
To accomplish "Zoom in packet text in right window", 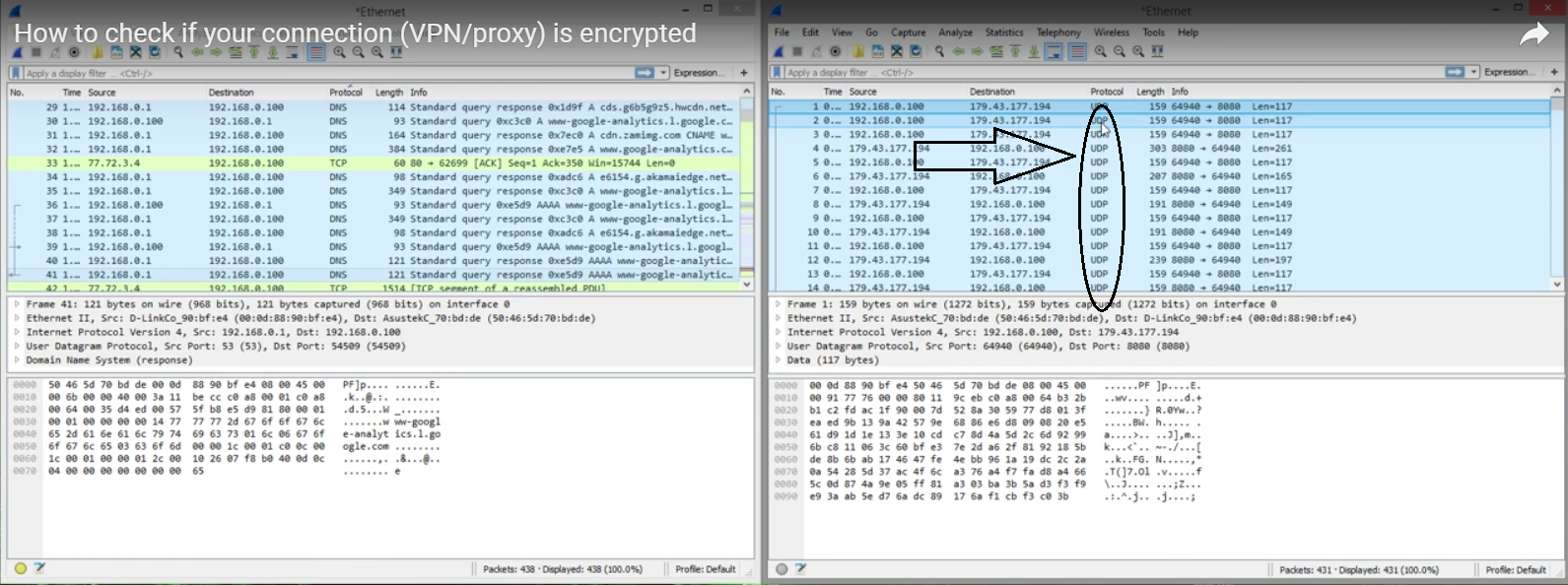I will click(x=1100, y=51).
